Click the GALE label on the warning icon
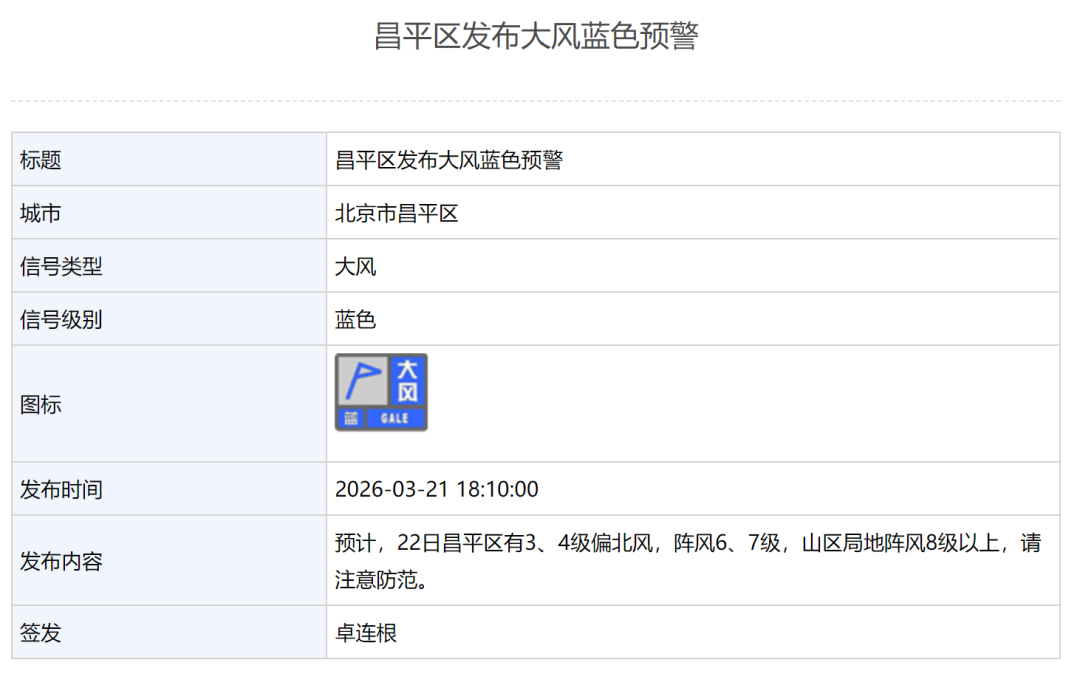The height and width of the screenshot is (674, 1080). click(x=395, y=419)
